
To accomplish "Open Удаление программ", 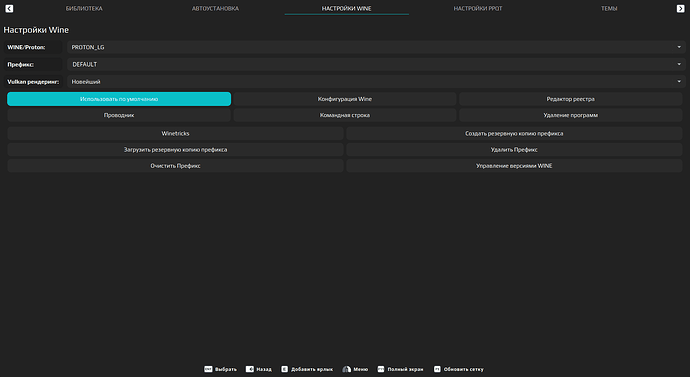I will tap(570, 115).
